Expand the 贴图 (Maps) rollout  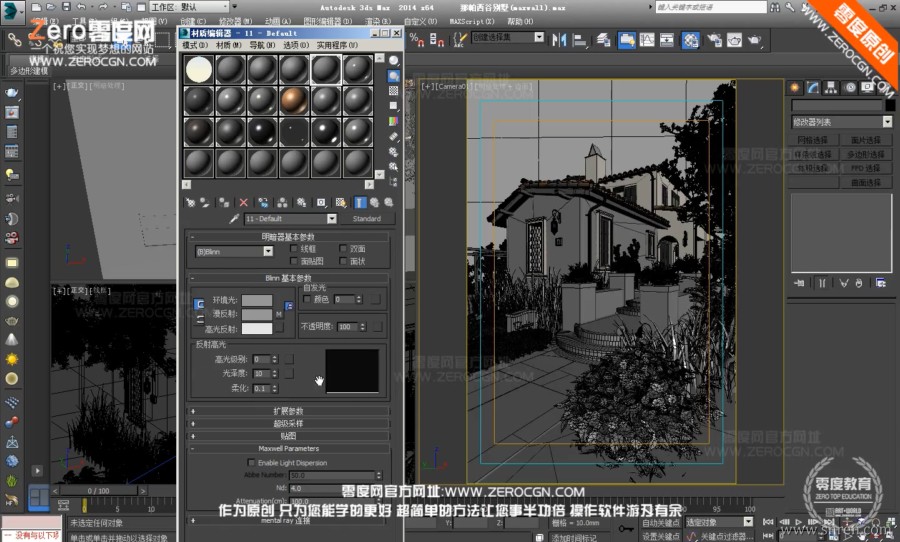tap(288, 436)
